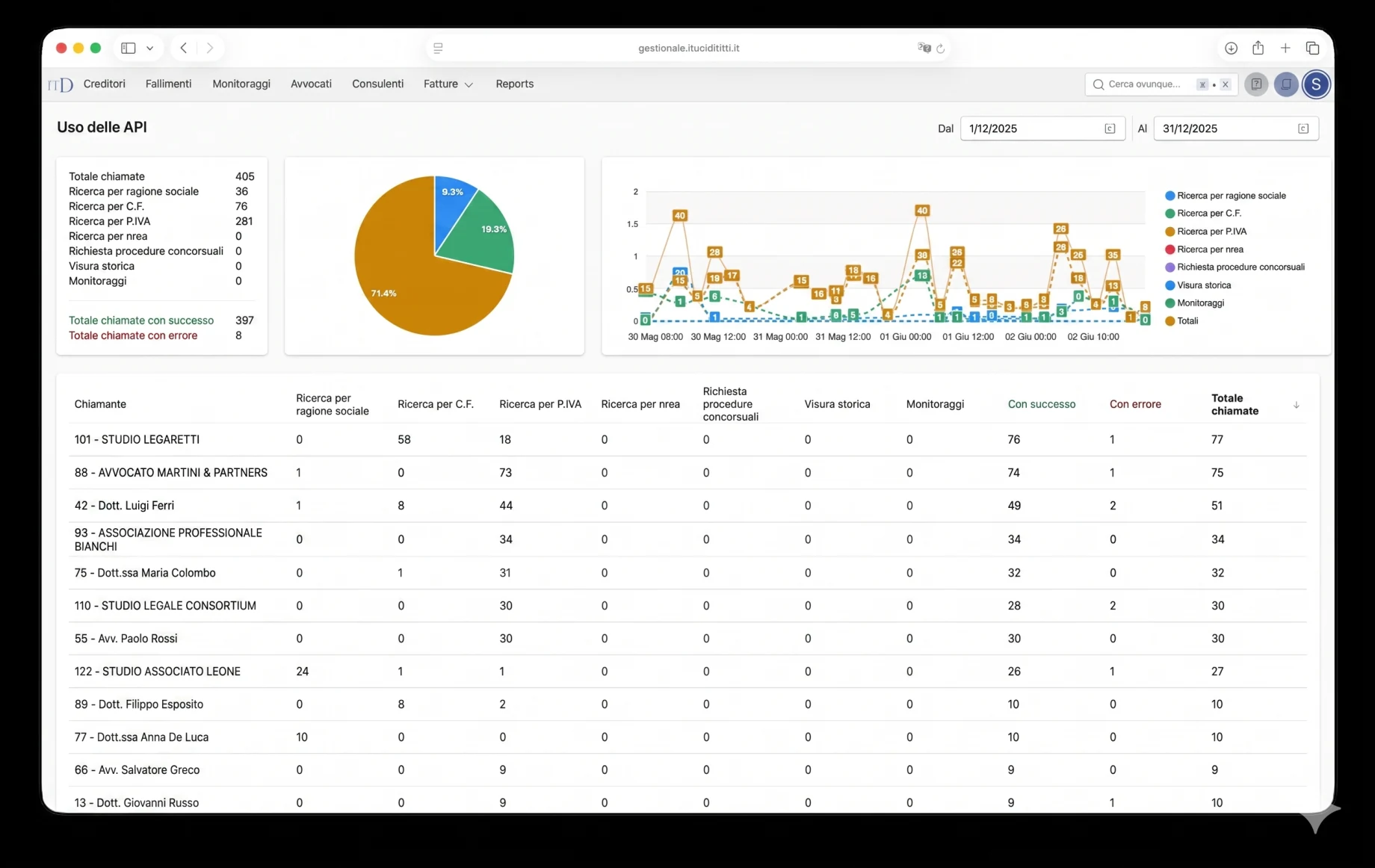Open the calendar picker for the Al date

click(x=1303, y=128)
